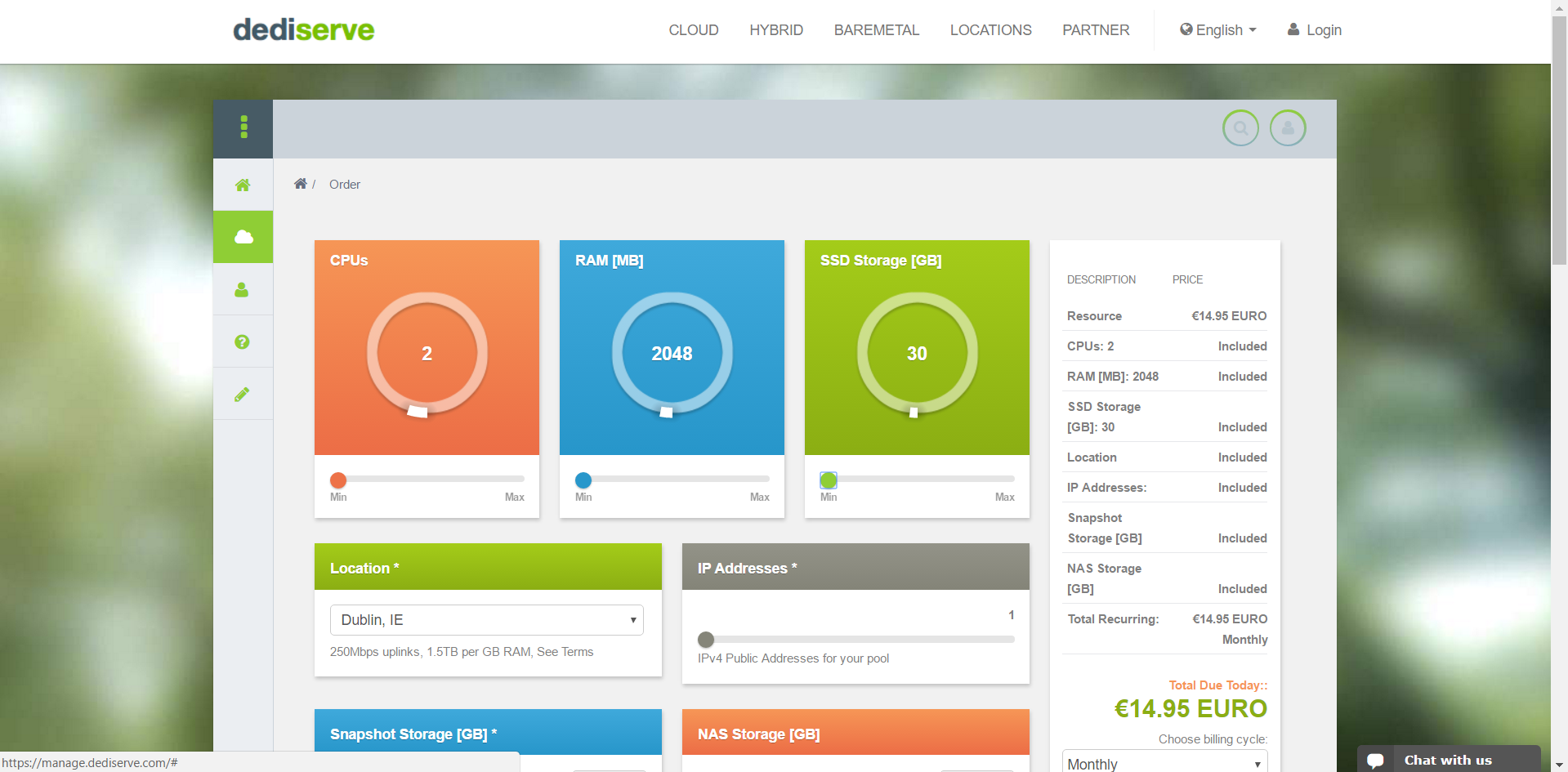Open the Dublin, IE location dropdown
Viewport: 1568px width, 772px height.
pyautogui.click(x=487, y=620)
